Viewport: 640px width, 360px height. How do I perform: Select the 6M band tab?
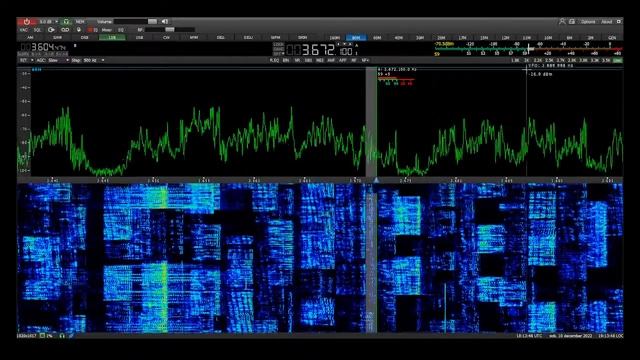pyautogui.click(x=569, y=38)
